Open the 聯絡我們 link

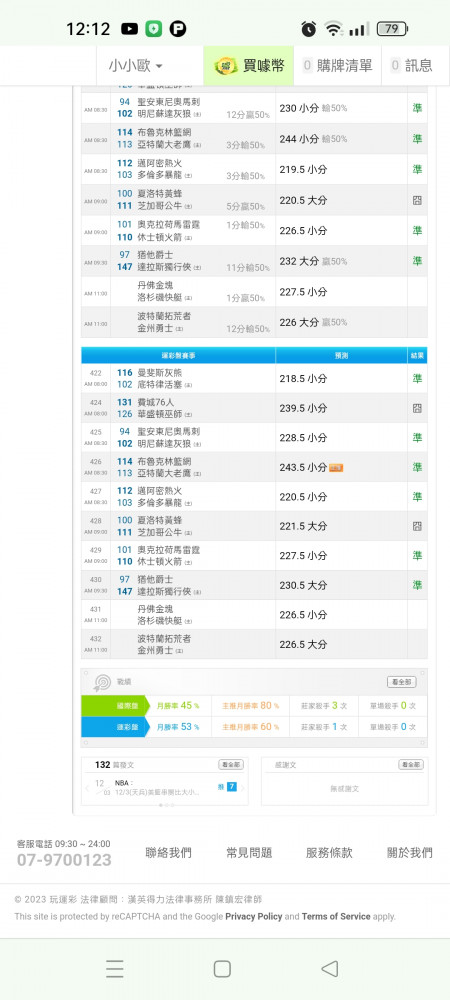click(x=168, y=853)
